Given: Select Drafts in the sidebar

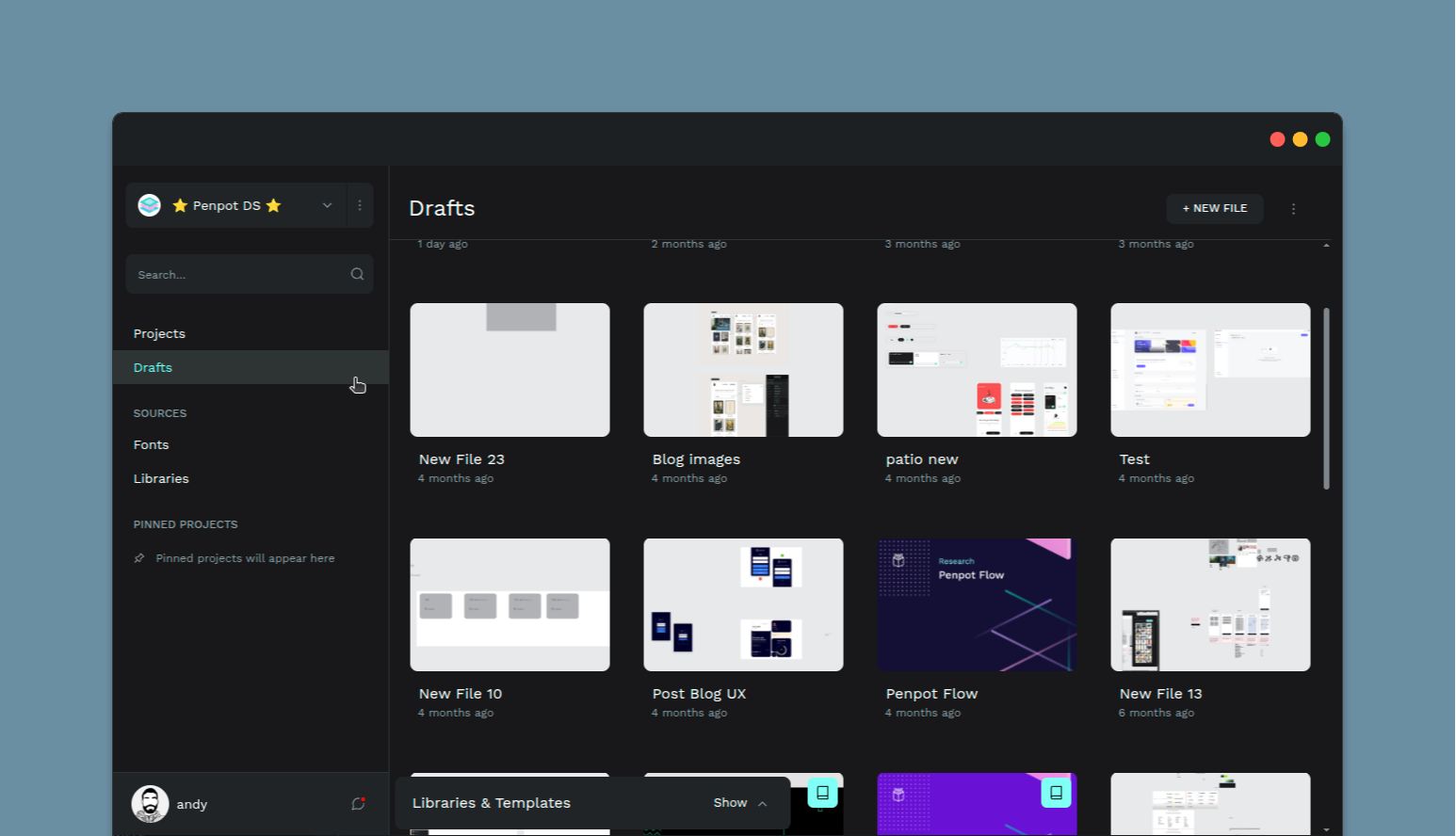Looking at the screenshot, I should (153, 367).
